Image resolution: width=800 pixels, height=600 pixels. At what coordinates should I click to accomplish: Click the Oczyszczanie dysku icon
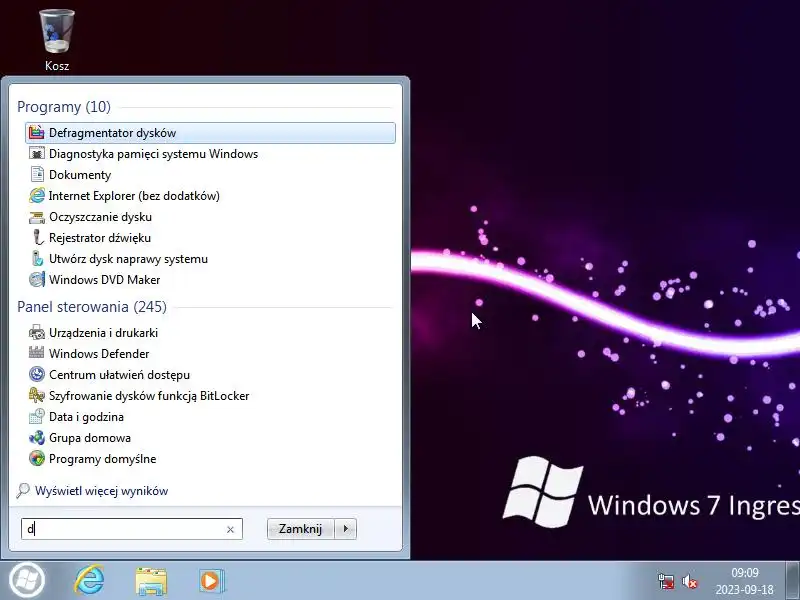coord(37,217)
